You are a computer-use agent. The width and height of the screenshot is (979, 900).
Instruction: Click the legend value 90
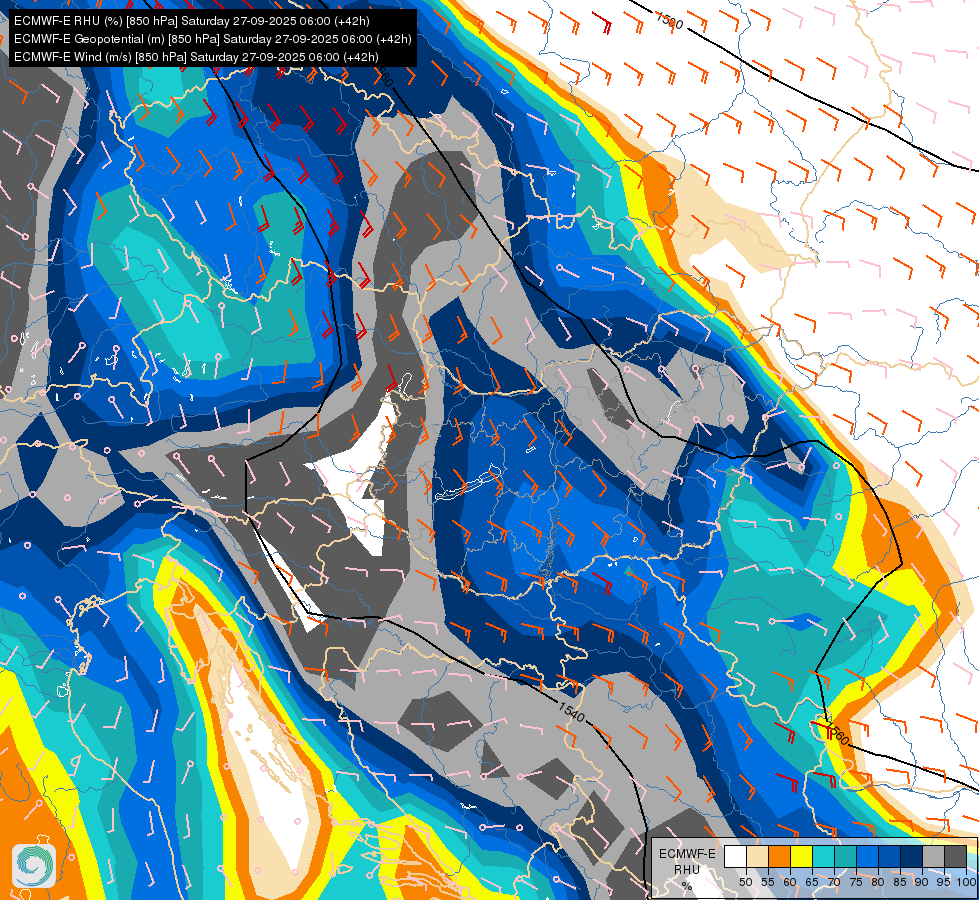(922, 882)
